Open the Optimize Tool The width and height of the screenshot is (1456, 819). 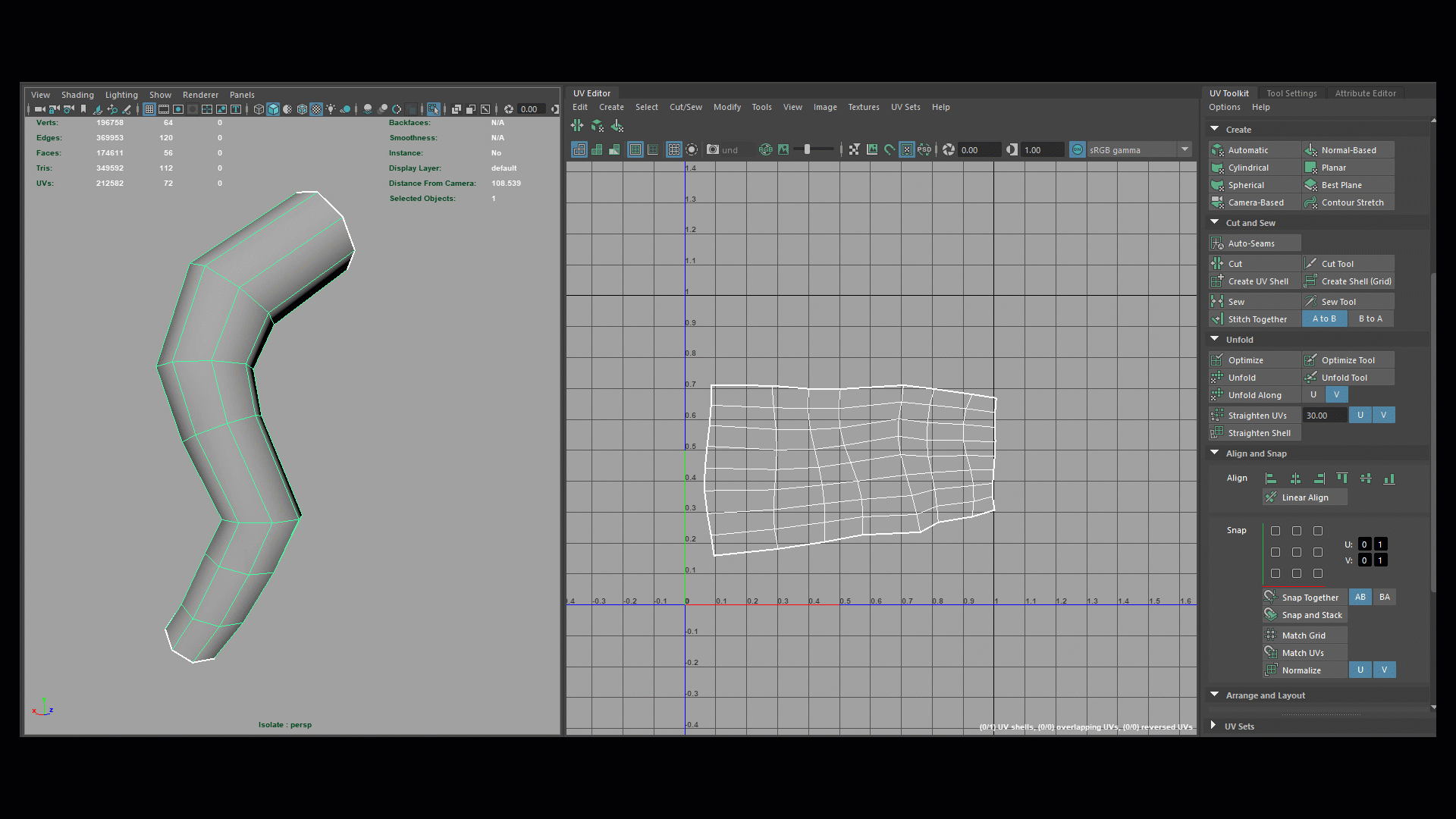[1348, 359]
